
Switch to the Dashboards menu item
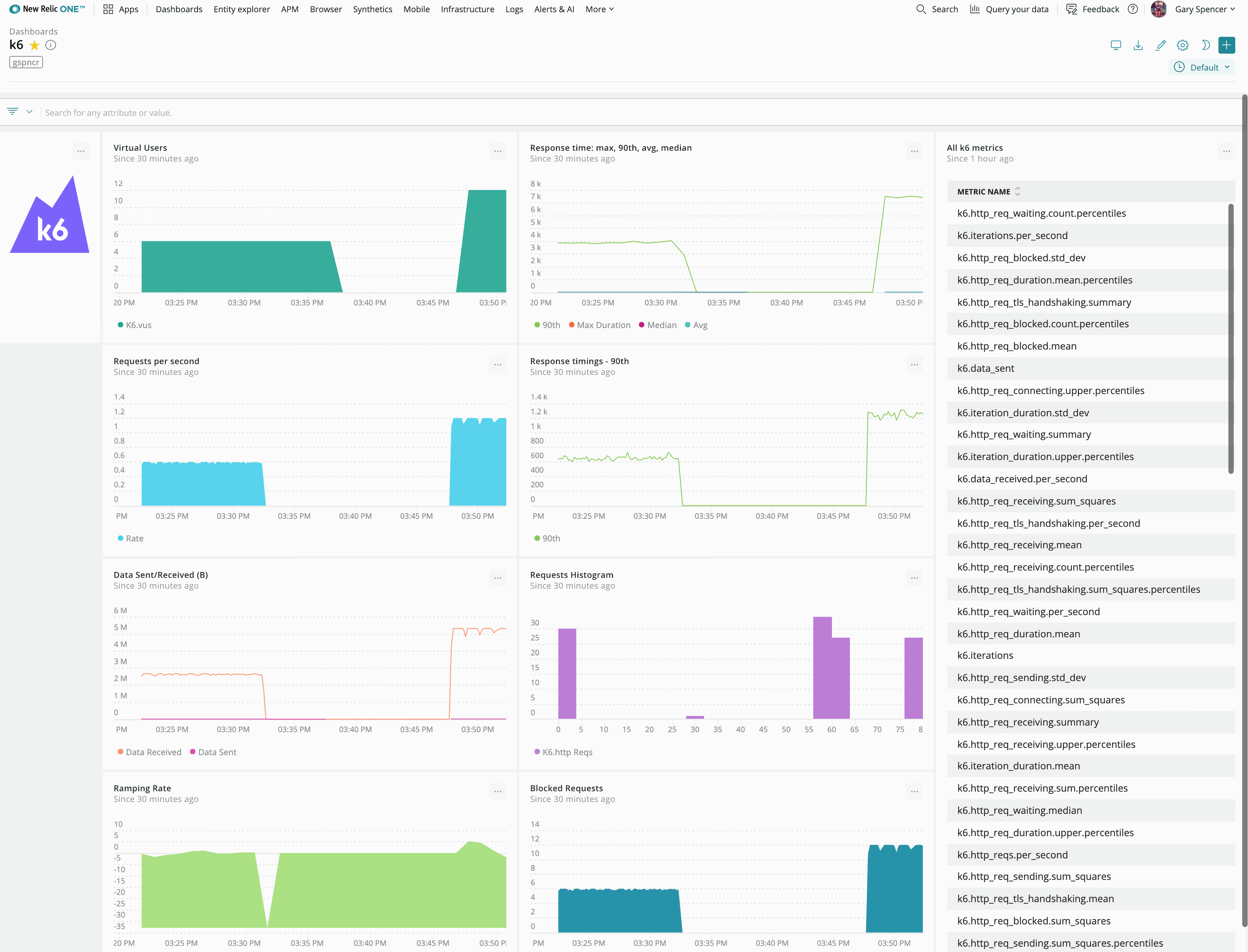coord(179,9)
